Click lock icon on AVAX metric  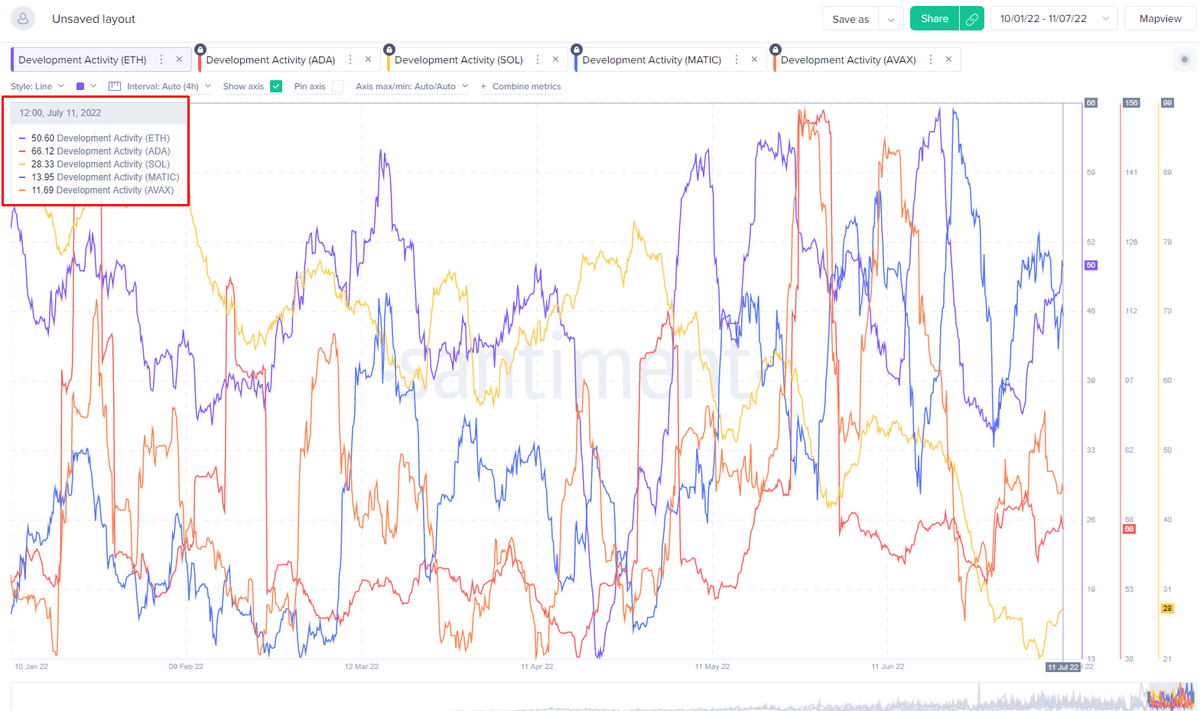pyautogui.click(x=775, y=48)
